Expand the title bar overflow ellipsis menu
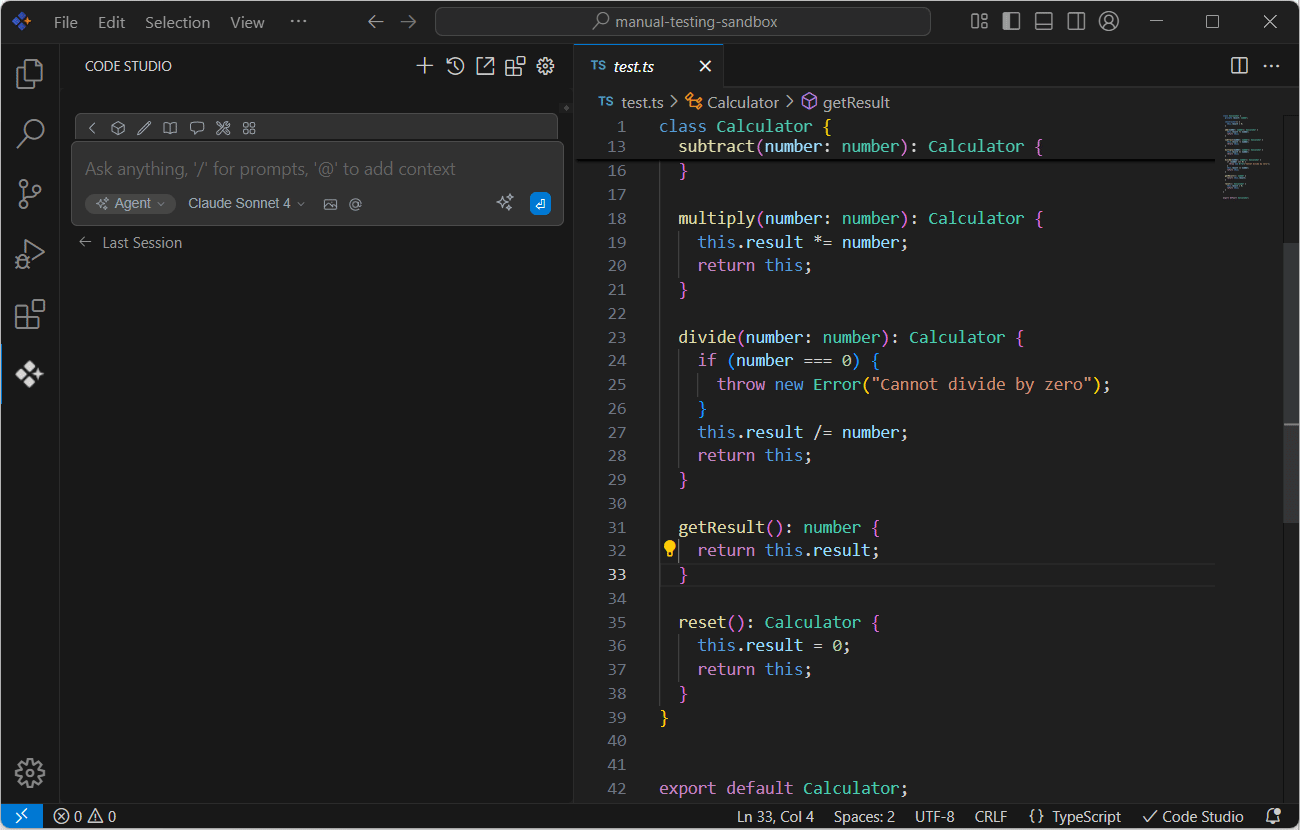 click(298, 22)
